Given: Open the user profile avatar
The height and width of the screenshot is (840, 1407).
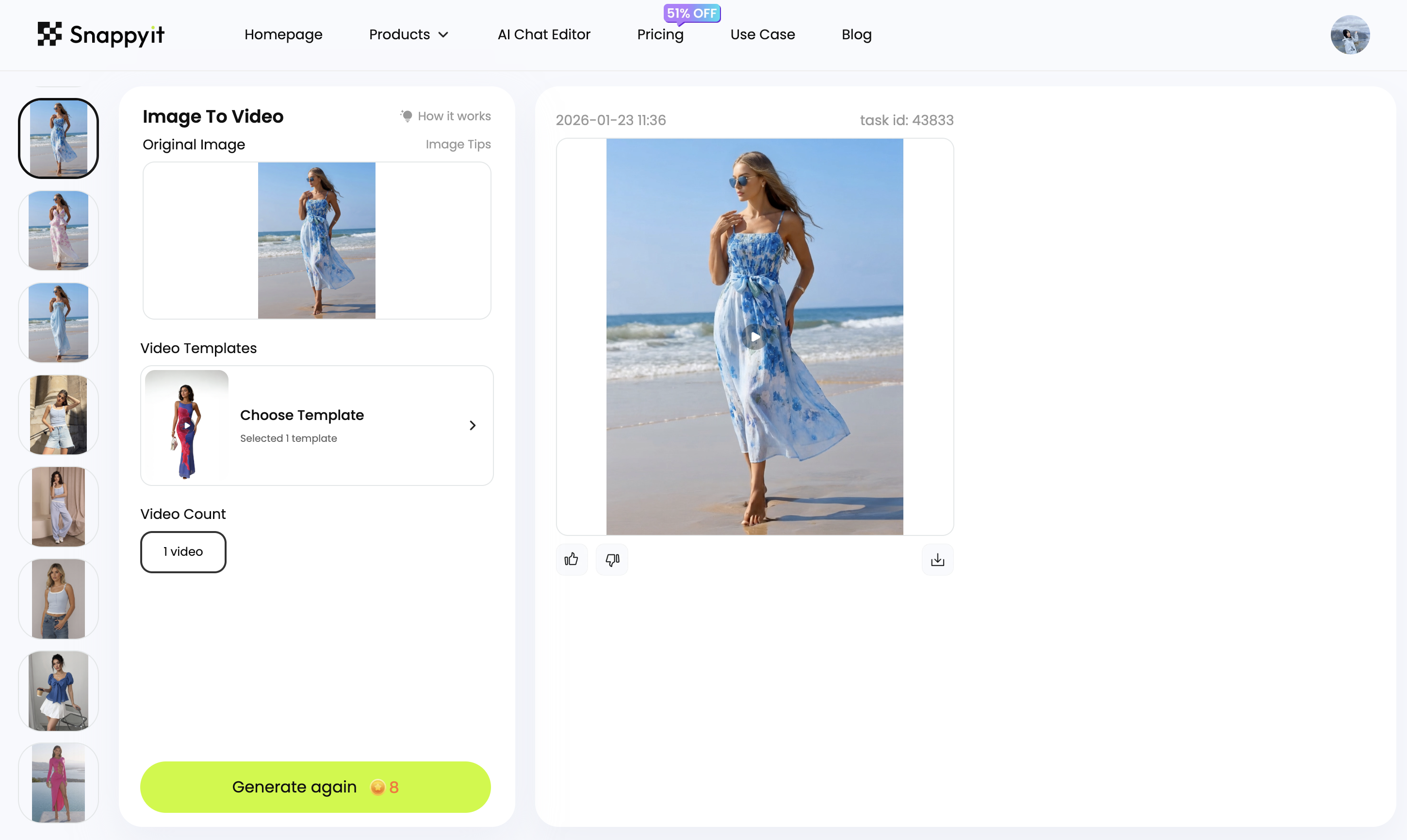Looking at the screenshot, I should click(x=1350, y=34).
